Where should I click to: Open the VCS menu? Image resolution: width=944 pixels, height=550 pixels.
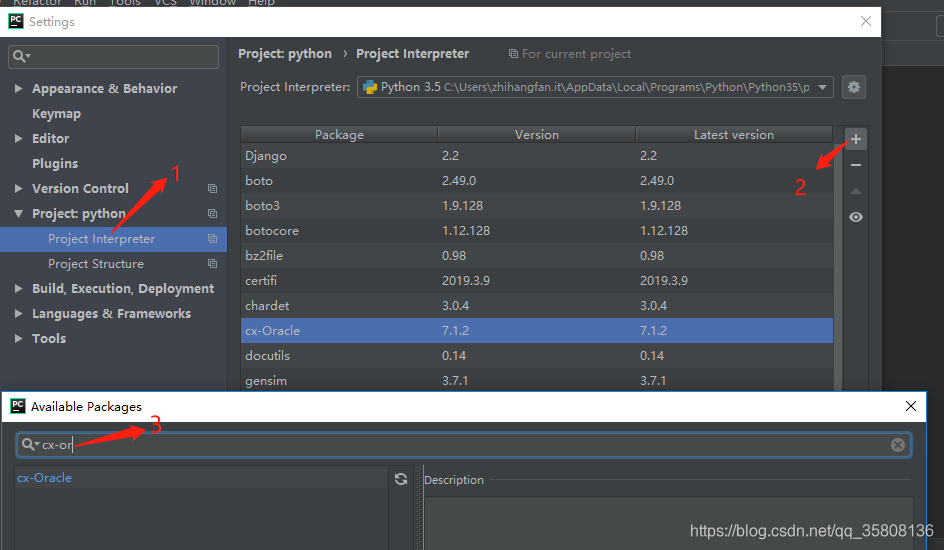(166, 2)
